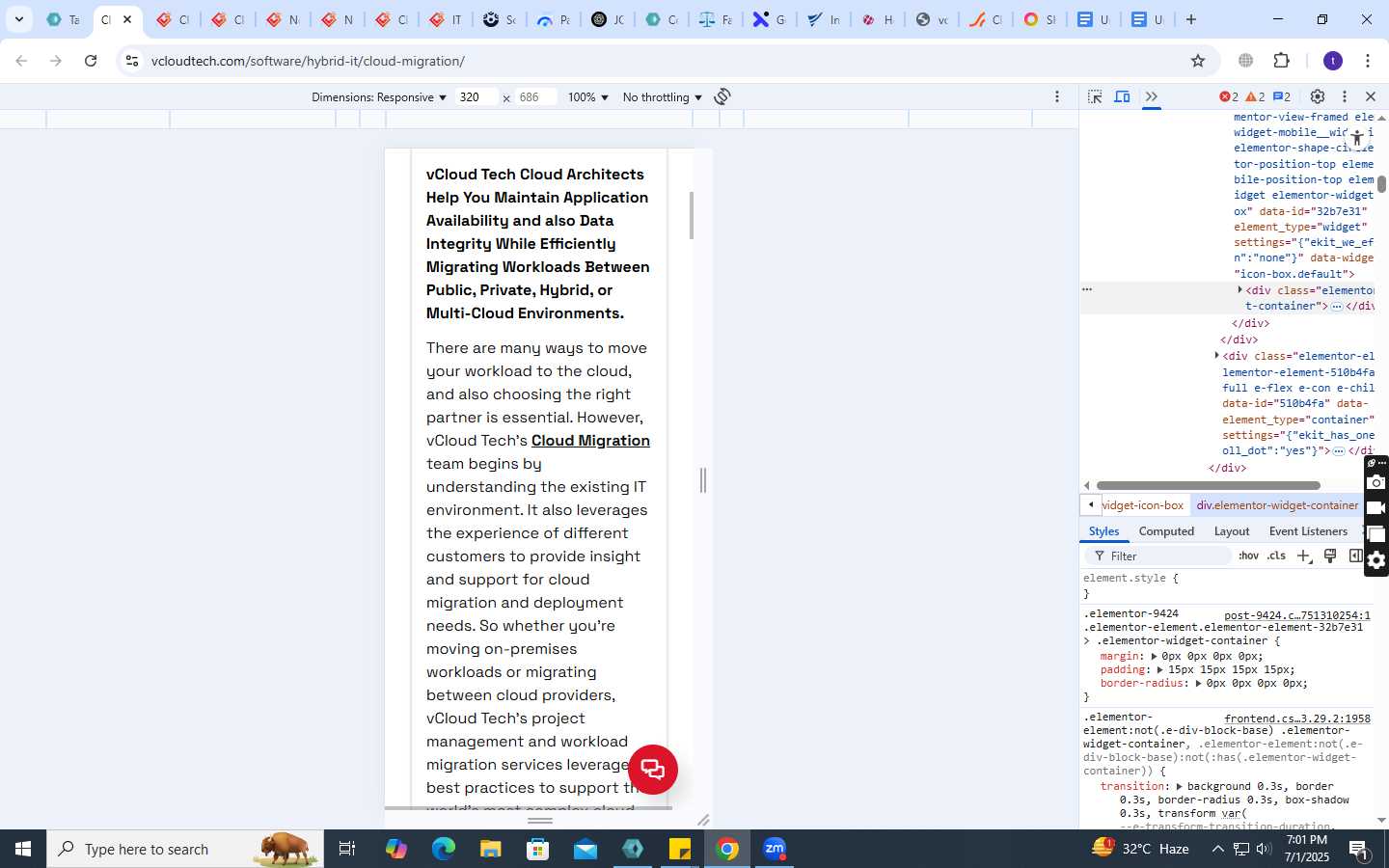Go forward in browser history
This screenshot has width=1389, height=868.
(56, 61)
